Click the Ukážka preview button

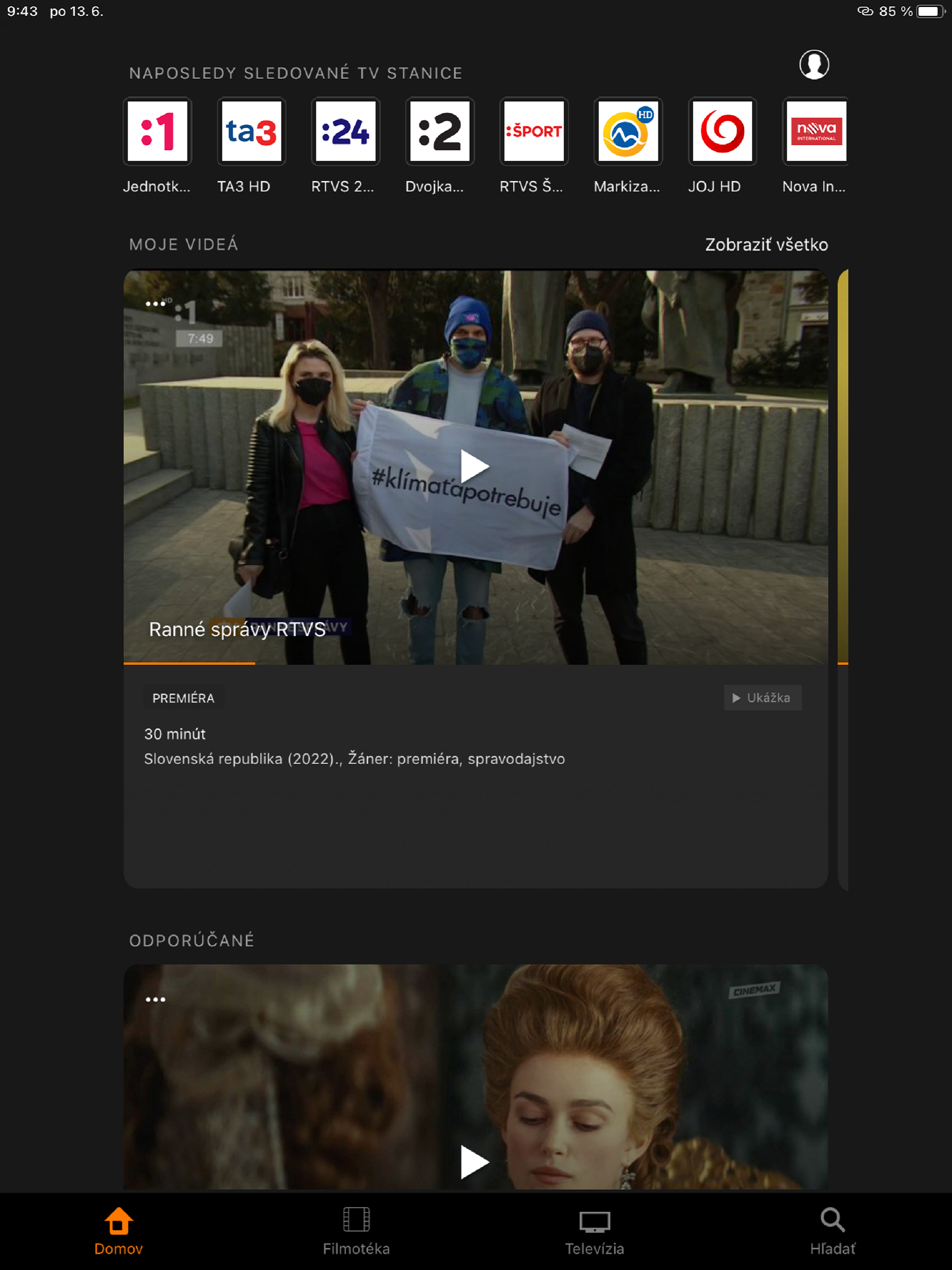pyautogui.click(x=762, y=698)
